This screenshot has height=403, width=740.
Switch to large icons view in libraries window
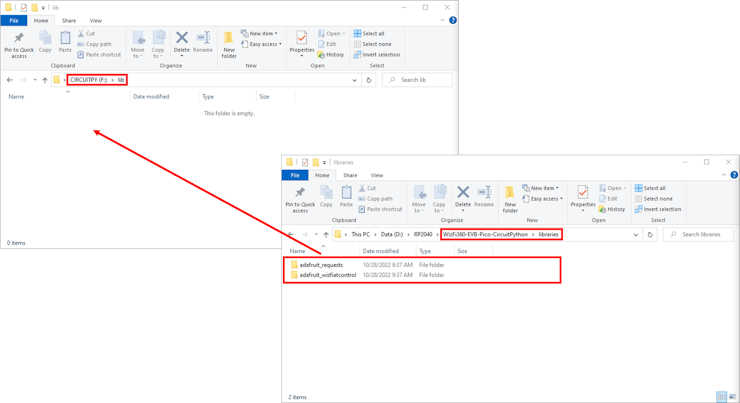(732, 397)
